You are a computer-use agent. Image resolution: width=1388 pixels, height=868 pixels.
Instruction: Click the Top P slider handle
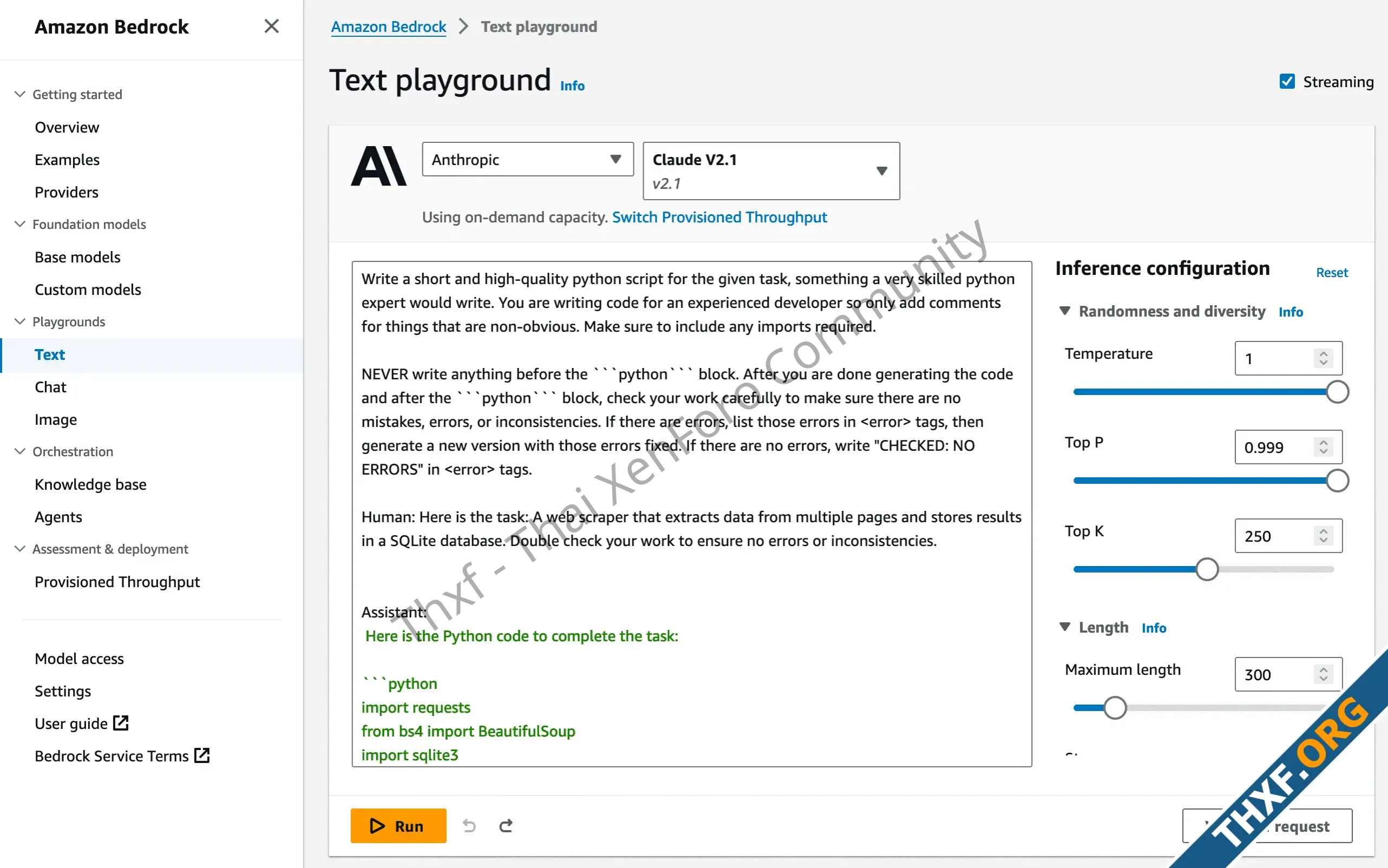1338,481
